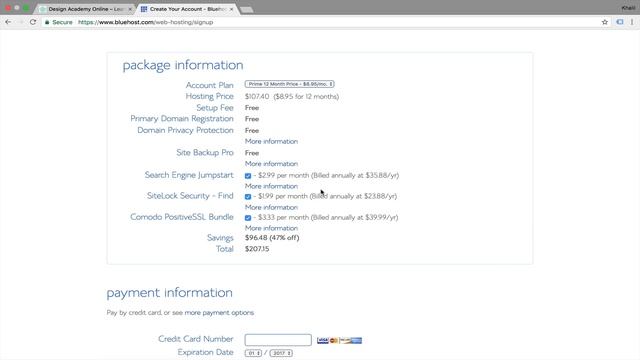This screenshot has height=360, width=640.
Task: Click the Secure padlock icon
Action: pos(47,22)
